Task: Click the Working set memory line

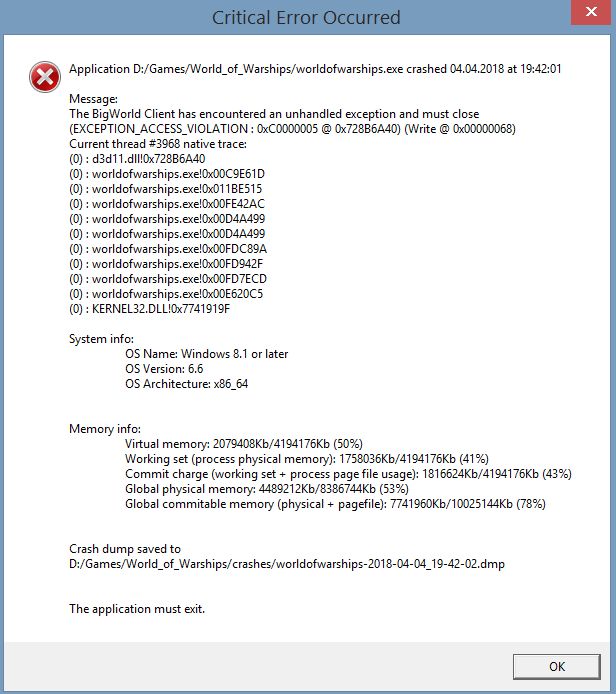Action: coord(307,459)
